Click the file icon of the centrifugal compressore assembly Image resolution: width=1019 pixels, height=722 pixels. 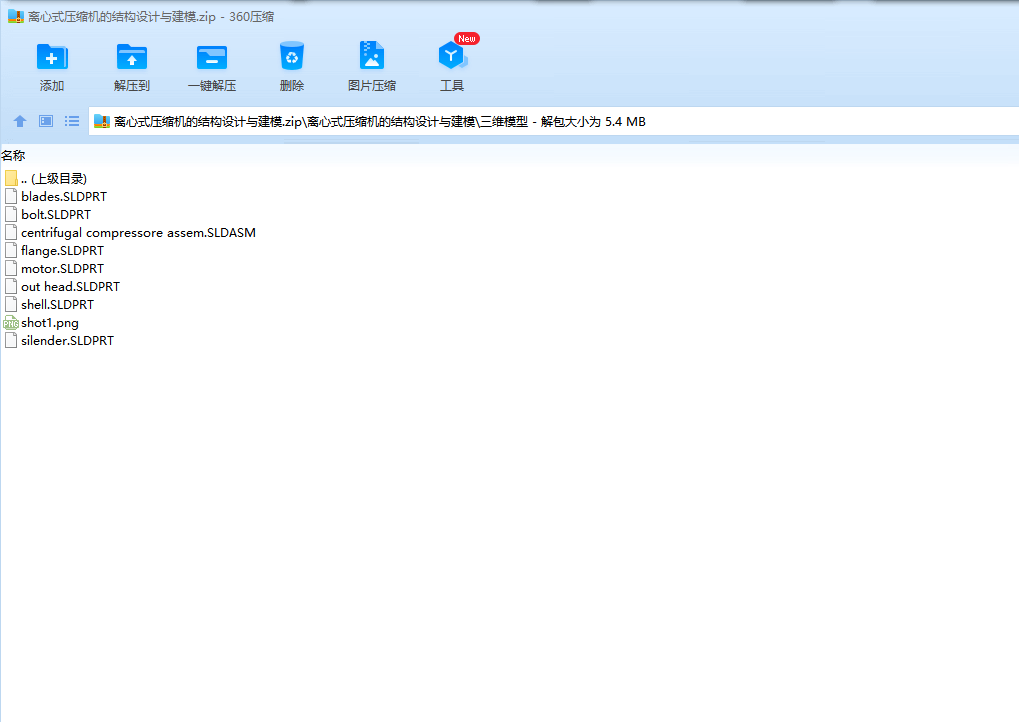click(x=10, y=233)
